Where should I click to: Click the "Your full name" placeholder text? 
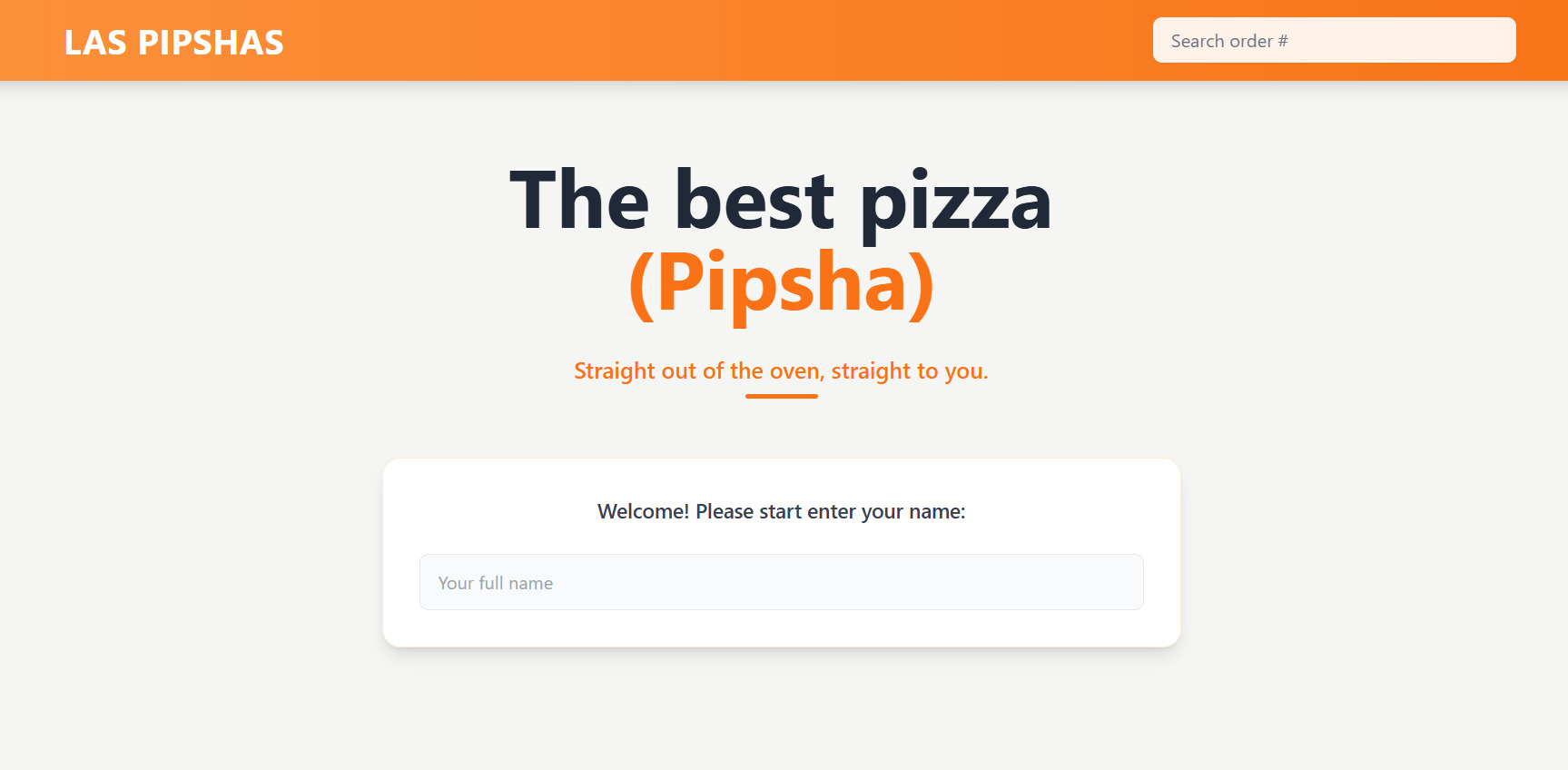click(495, 583)
